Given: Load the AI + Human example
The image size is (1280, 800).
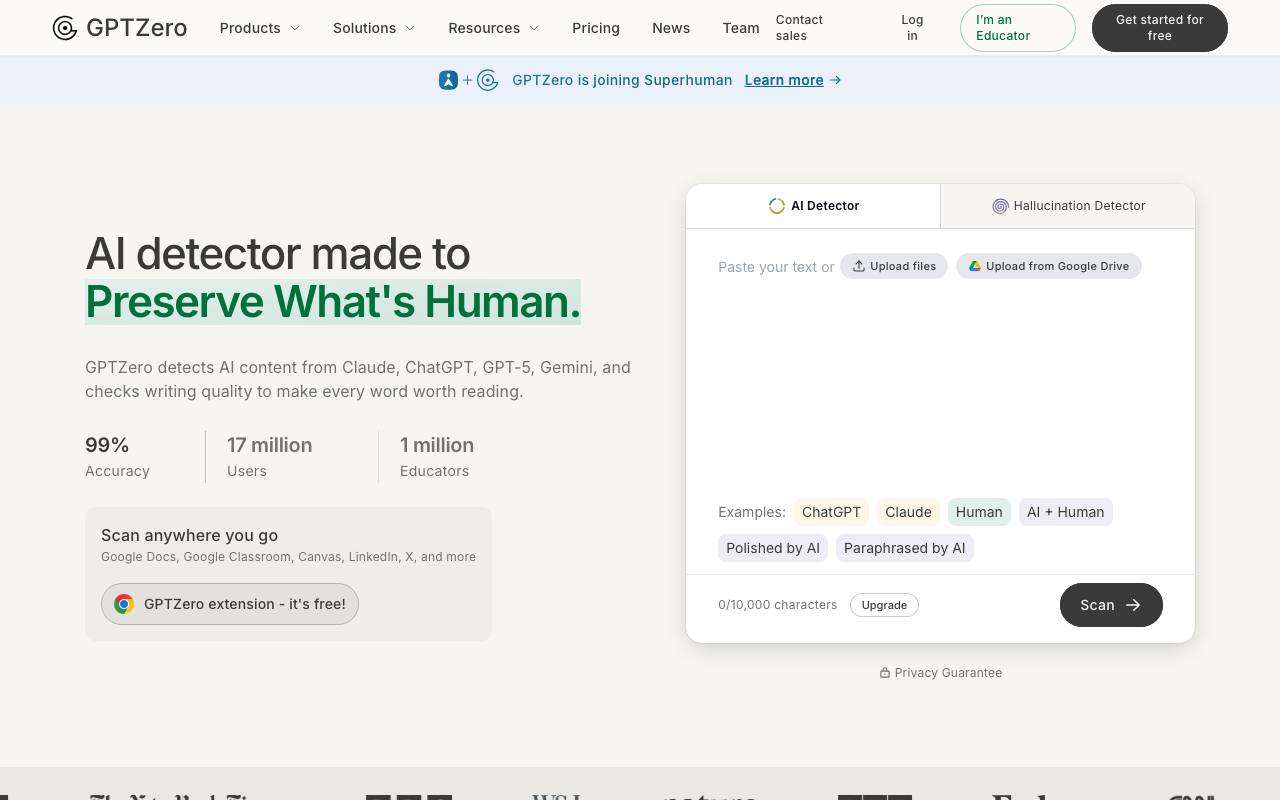Looking at the screenshot, I should (x=1066, y=512).
